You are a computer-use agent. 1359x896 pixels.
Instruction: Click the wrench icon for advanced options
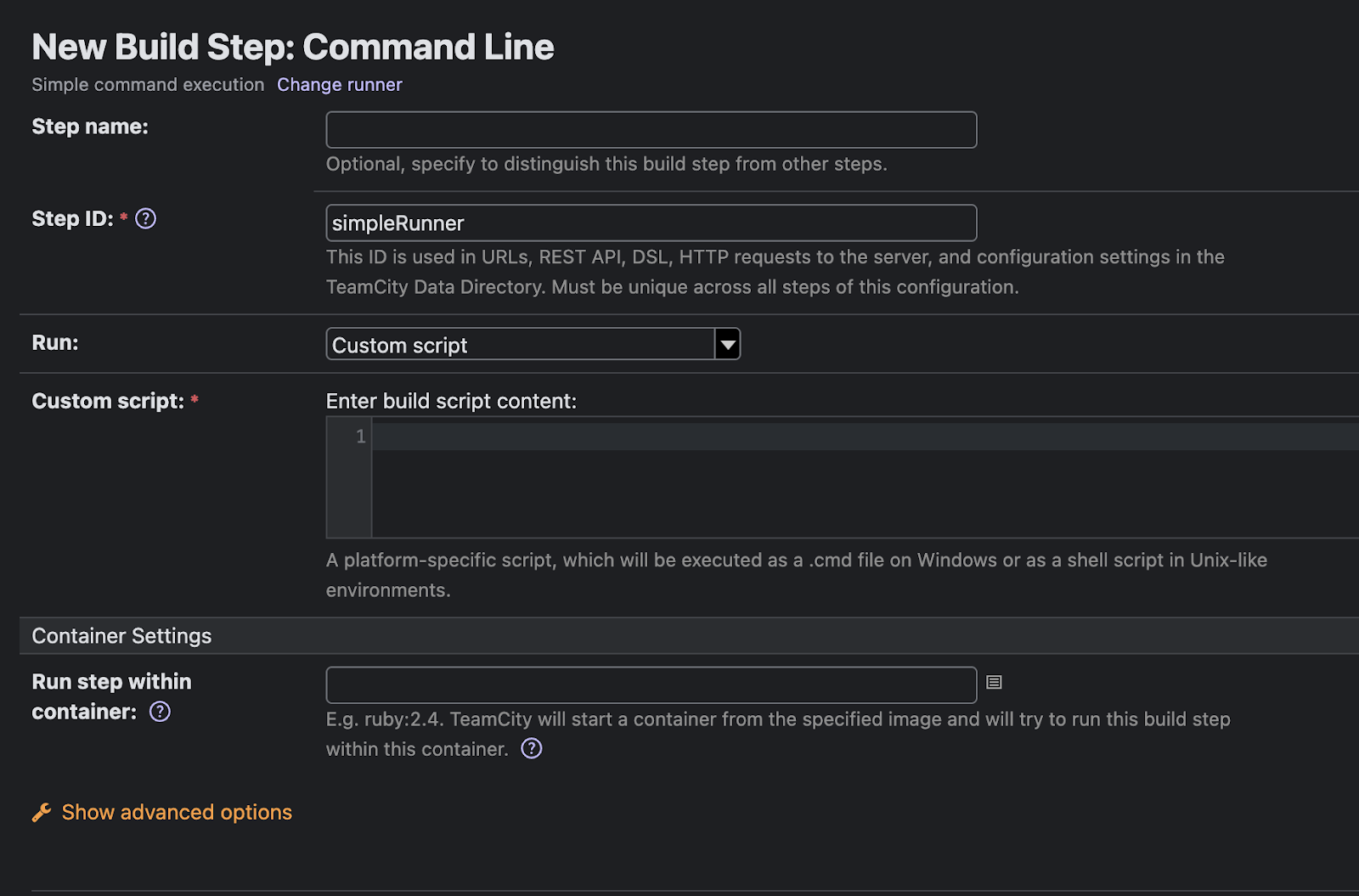pyautogui.click(x=42, y=813)
